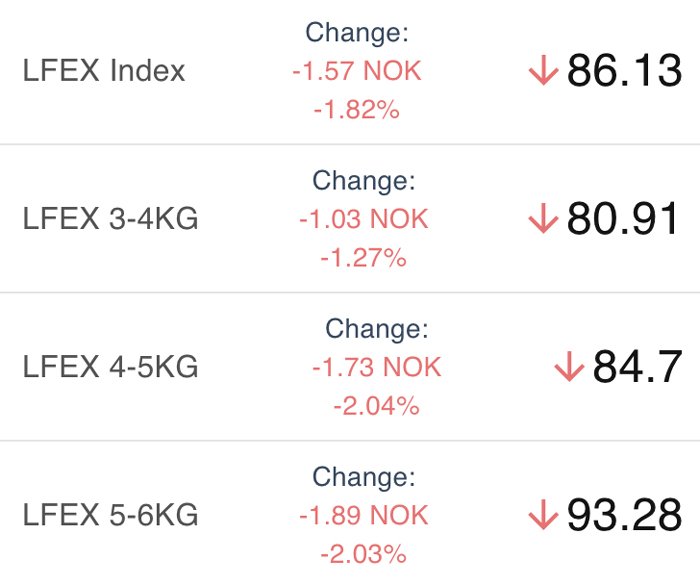The image size is (700, 585).
Task: Select the LFEX 5-6KG label
Action: point(110,515)
